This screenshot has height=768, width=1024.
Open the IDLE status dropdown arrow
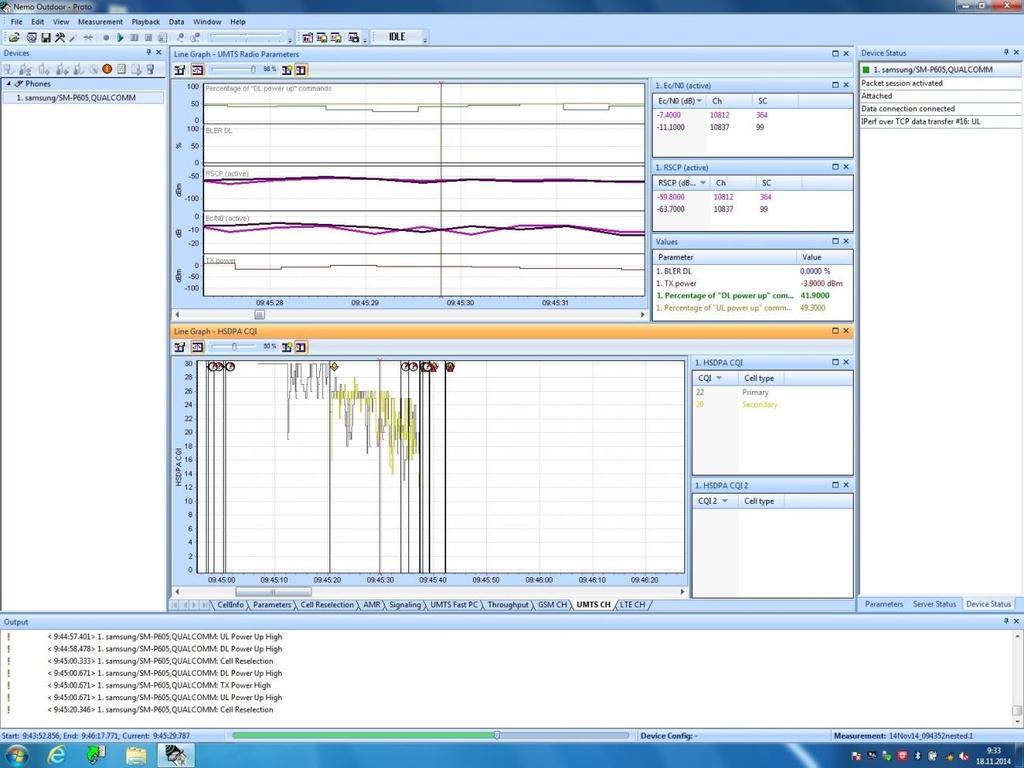click(x=424, y=40)
